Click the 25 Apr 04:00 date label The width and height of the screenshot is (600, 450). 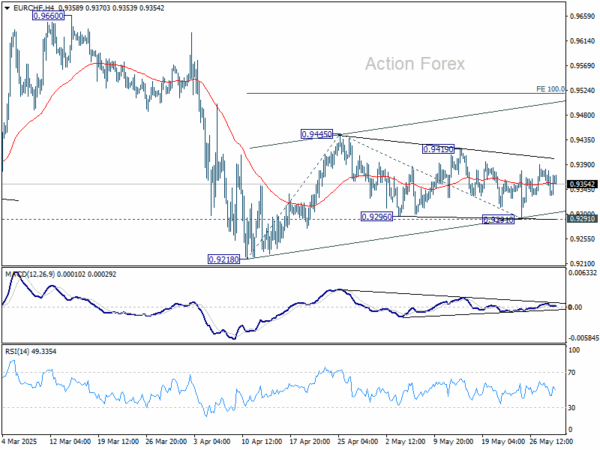[358, 441]
